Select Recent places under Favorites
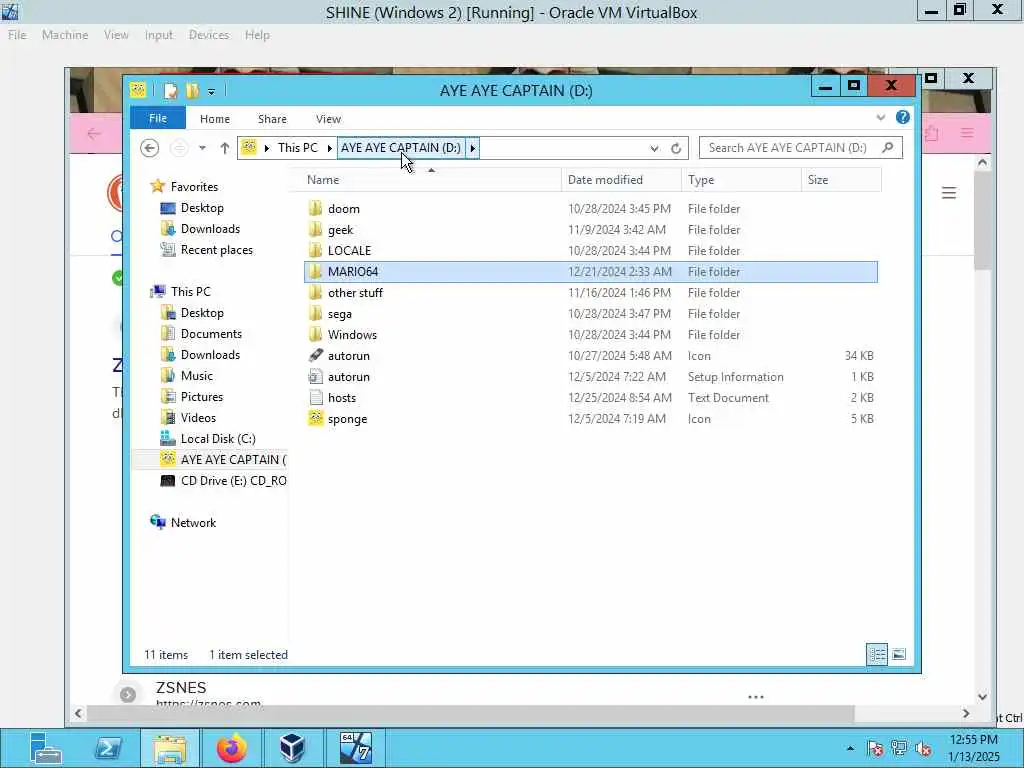 (x=216, y=250)
